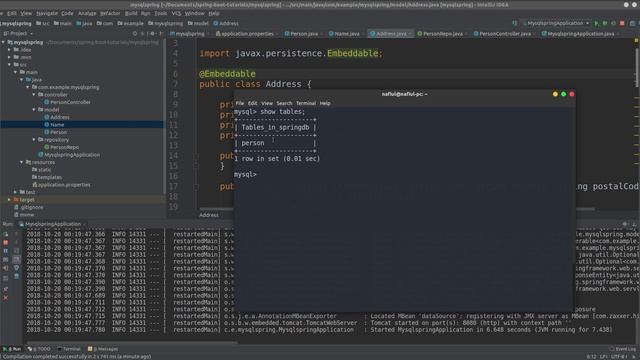Viewport: 640px width, 360px height.
Task: Close Run panel with red X icon
Action: tap(6, 298)
